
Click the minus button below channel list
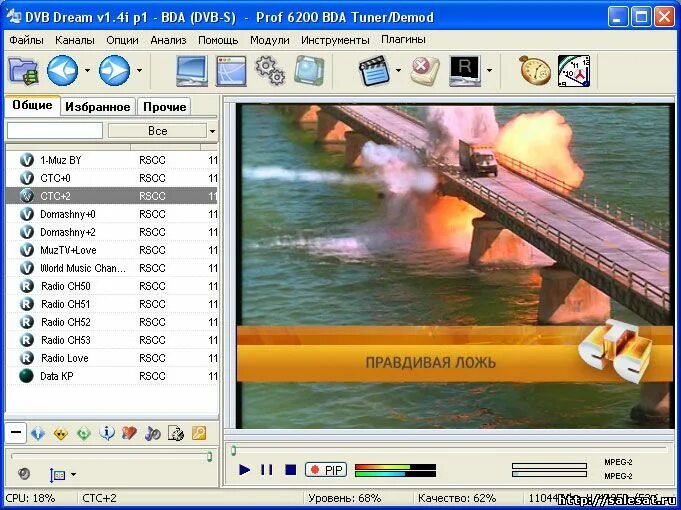(x=16, y=432)
